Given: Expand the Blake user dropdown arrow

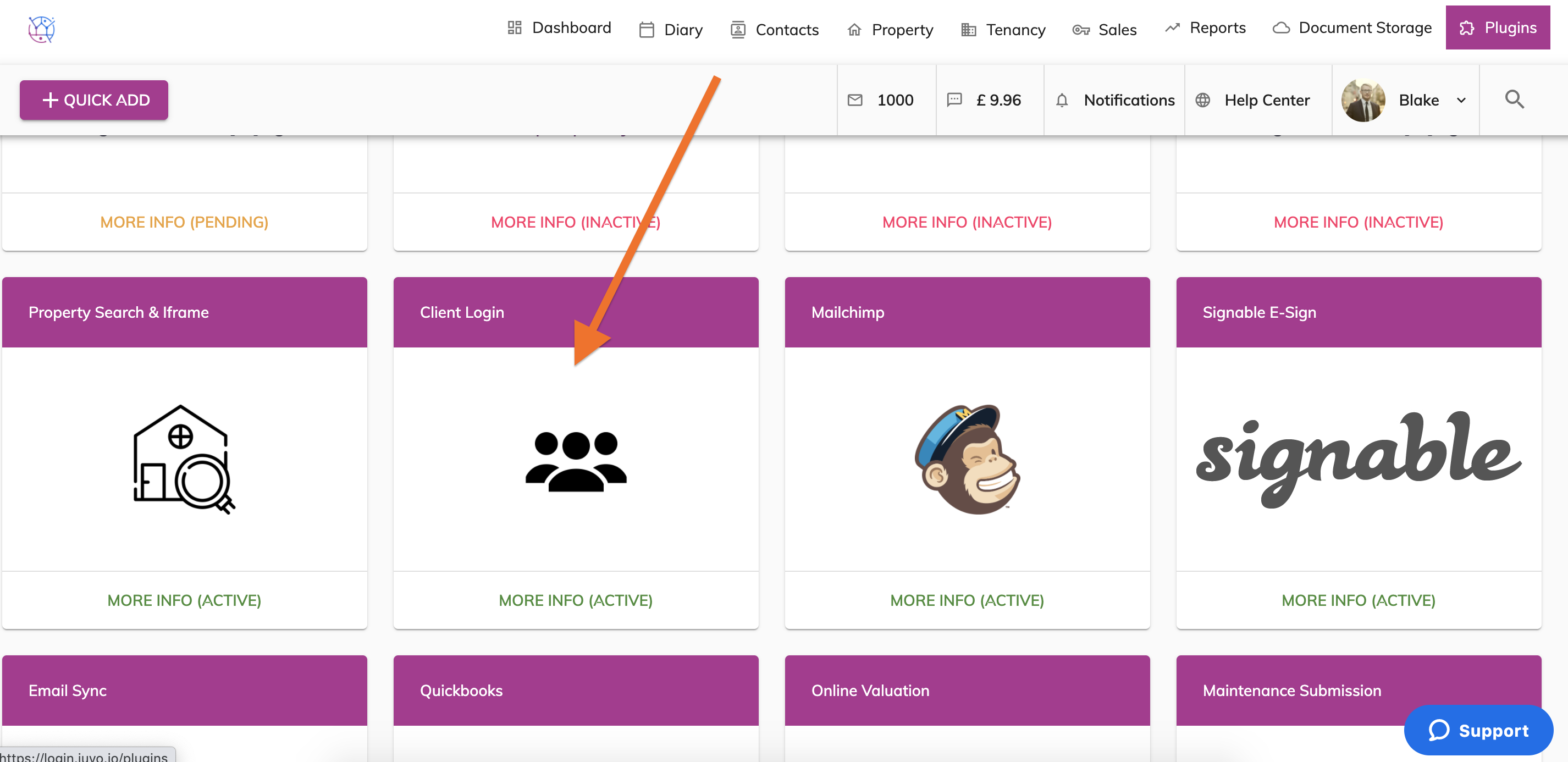Looking at the screenshot, I should point(1461,101).
